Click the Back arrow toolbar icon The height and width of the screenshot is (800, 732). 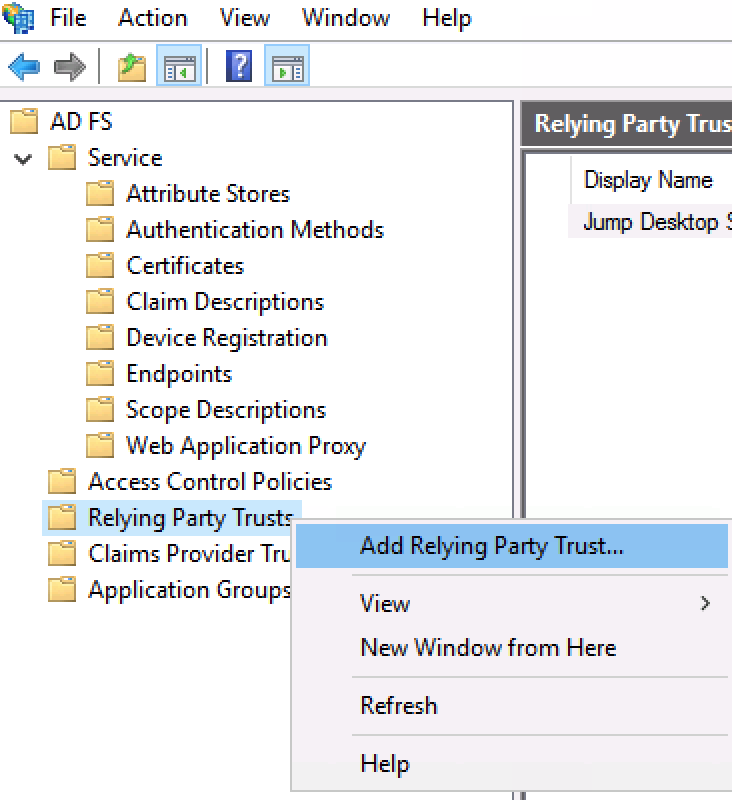click(24, 66)
